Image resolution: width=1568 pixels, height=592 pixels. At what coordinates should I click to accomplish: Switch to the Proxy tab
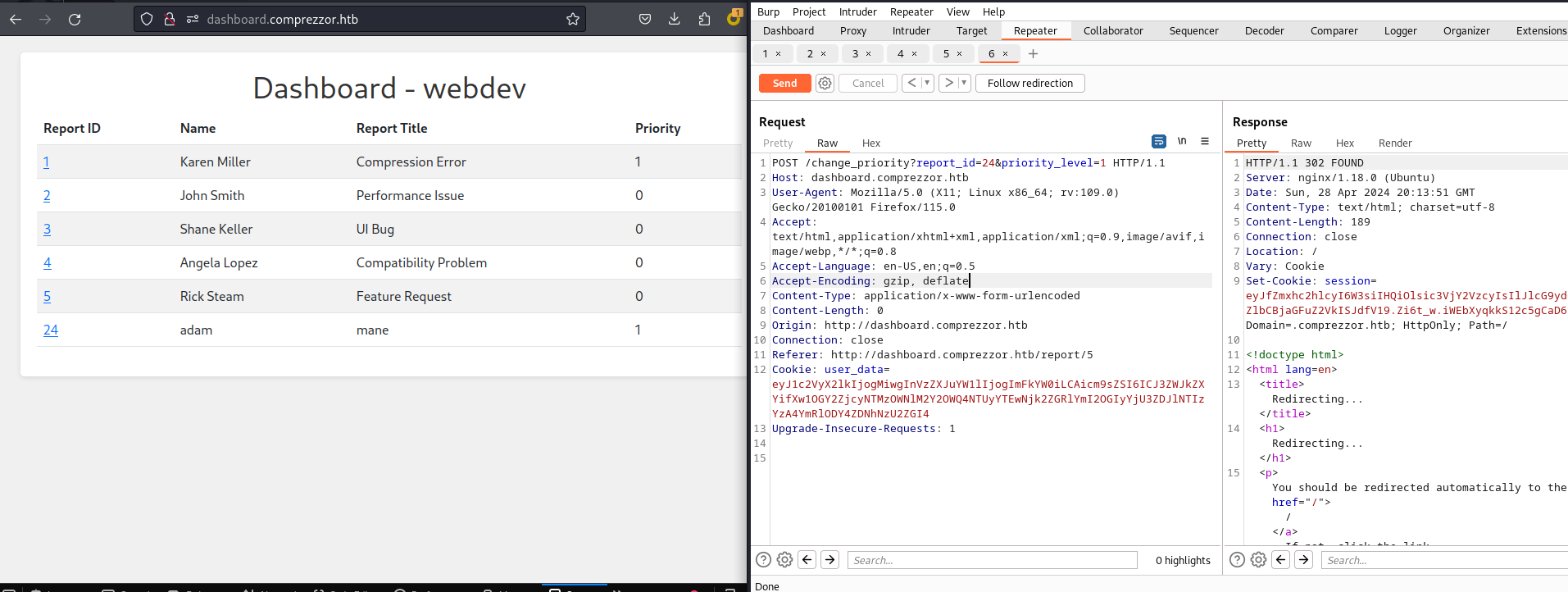click(x=853, y=31)
